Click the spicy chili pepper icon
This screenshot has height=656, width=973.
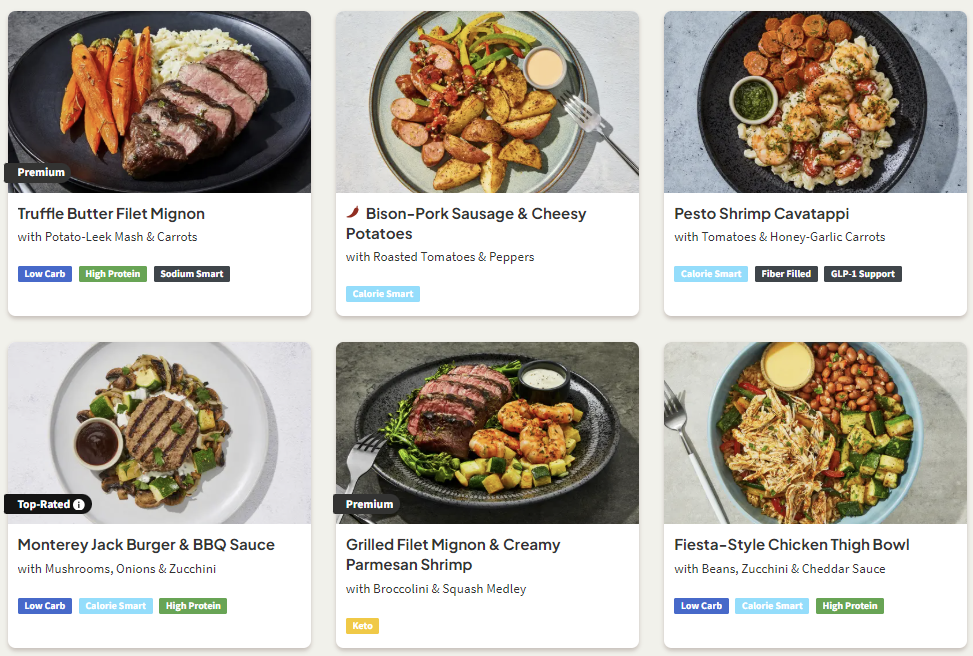click(353, 213)
